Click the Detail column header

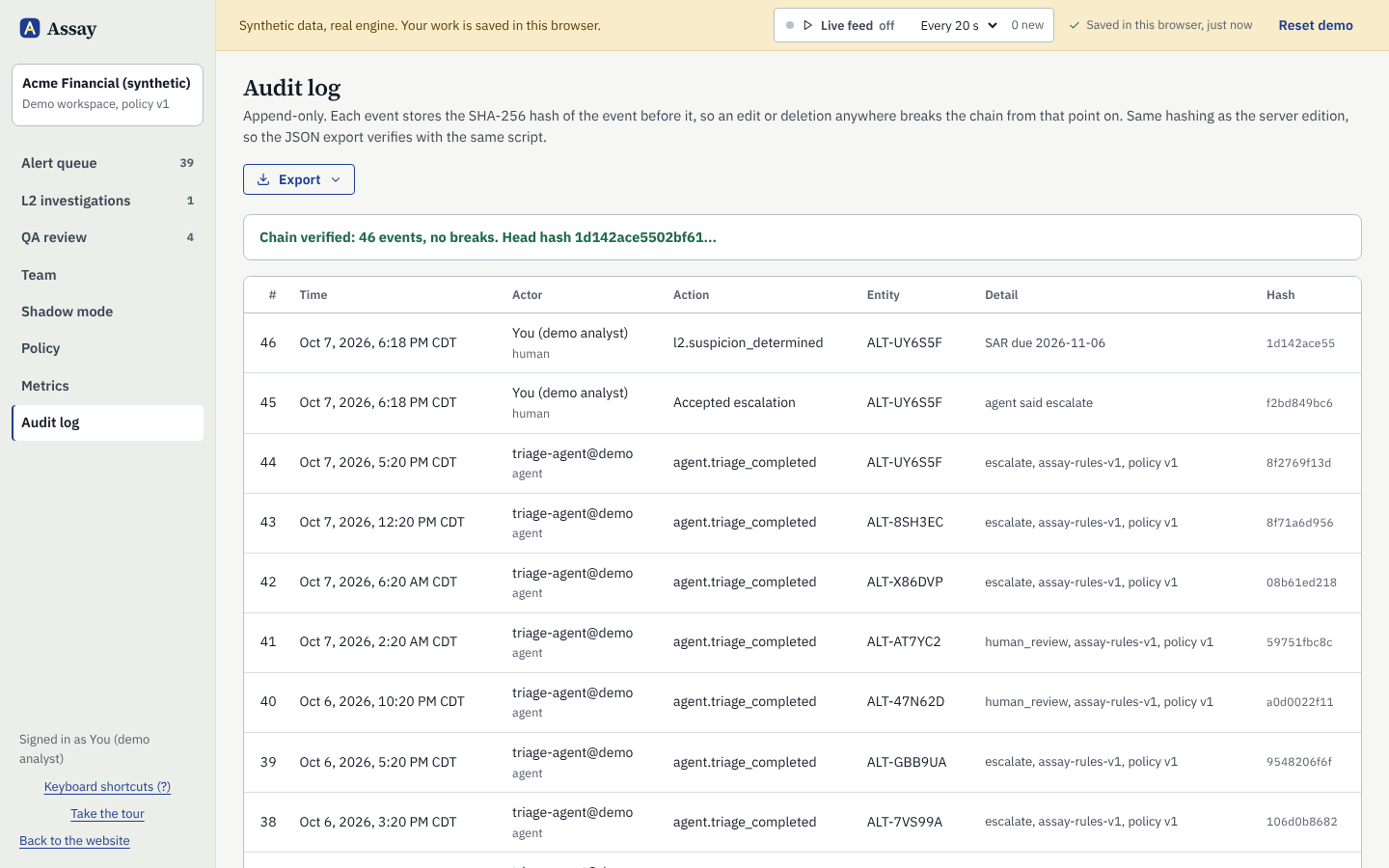[1001, 295]
